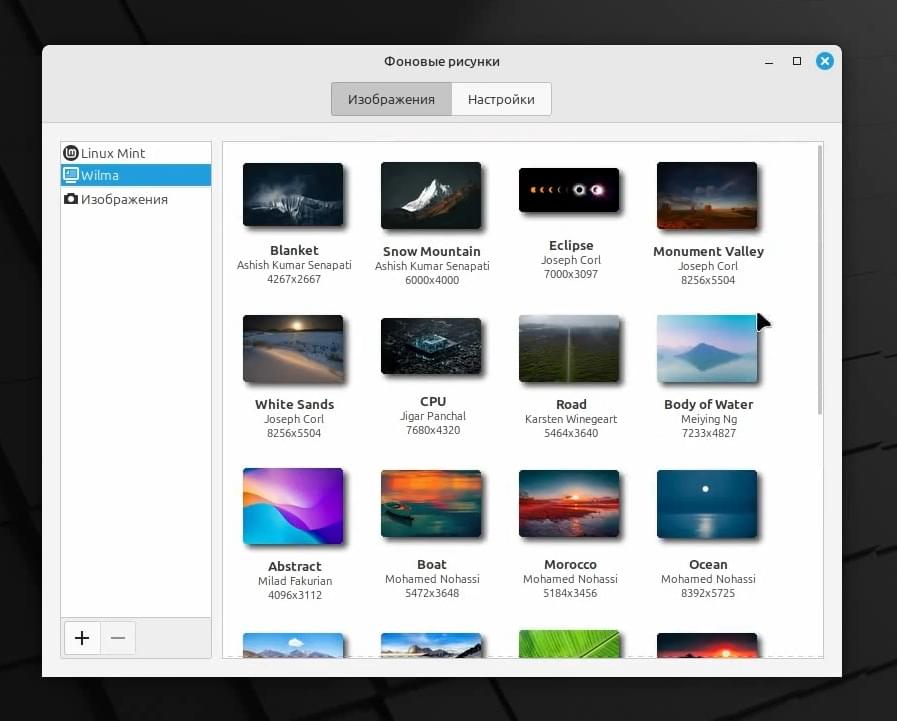
Task: Click the '7000x3097' resolution text
Action: [570, 274]
